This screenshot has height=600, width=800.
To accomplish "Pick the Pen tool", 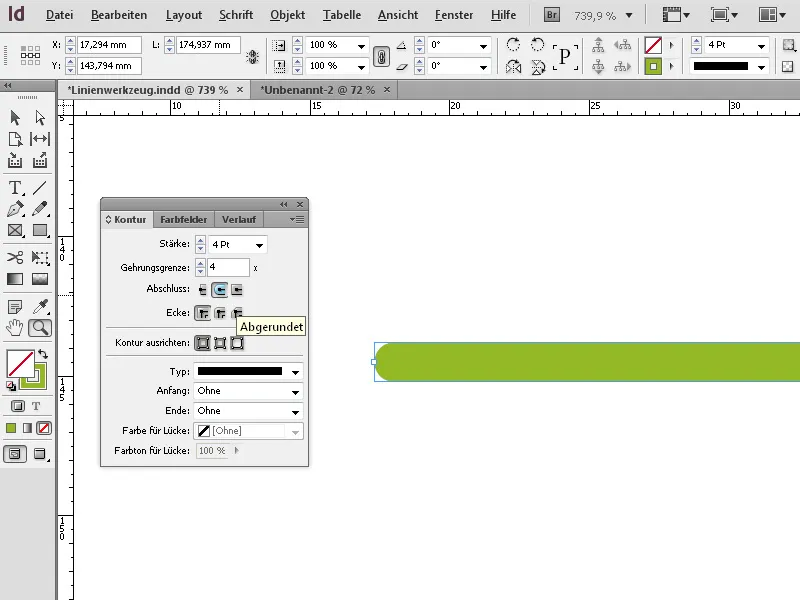I will (x=15, y=209).
